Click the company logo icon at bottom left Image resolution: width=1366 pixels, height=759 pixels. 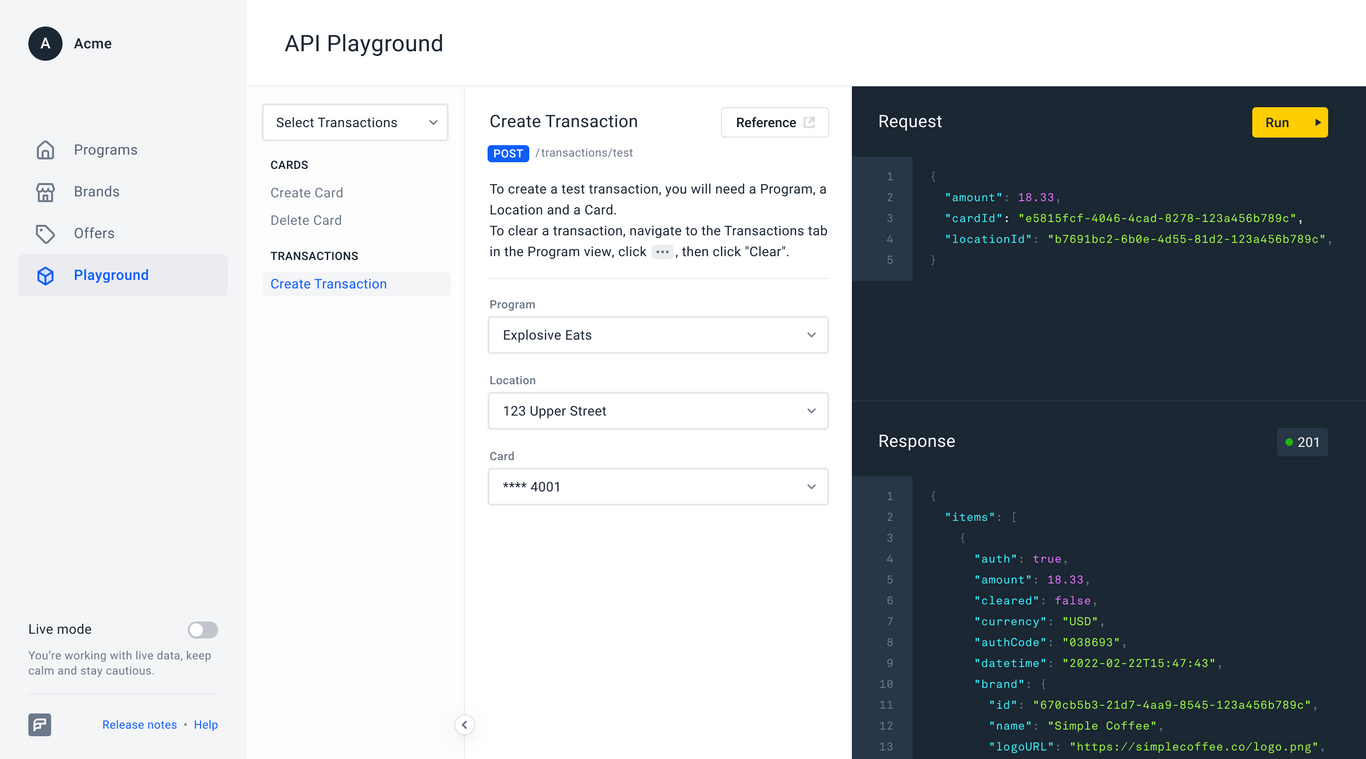[x=39, y=724]
